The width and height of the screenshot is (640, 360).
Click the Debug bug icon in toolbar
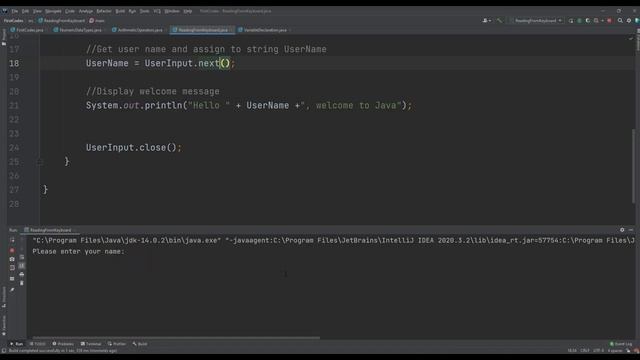(579, 20)
